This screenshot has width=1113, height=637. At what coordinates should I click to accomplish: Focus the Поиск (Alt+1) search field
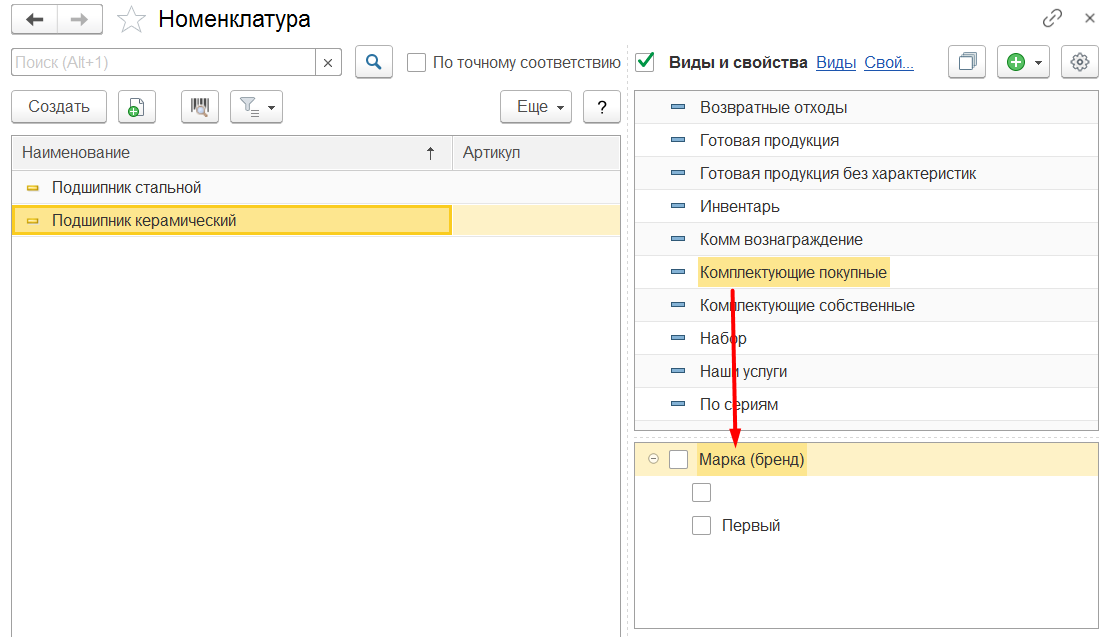[163, 62]
